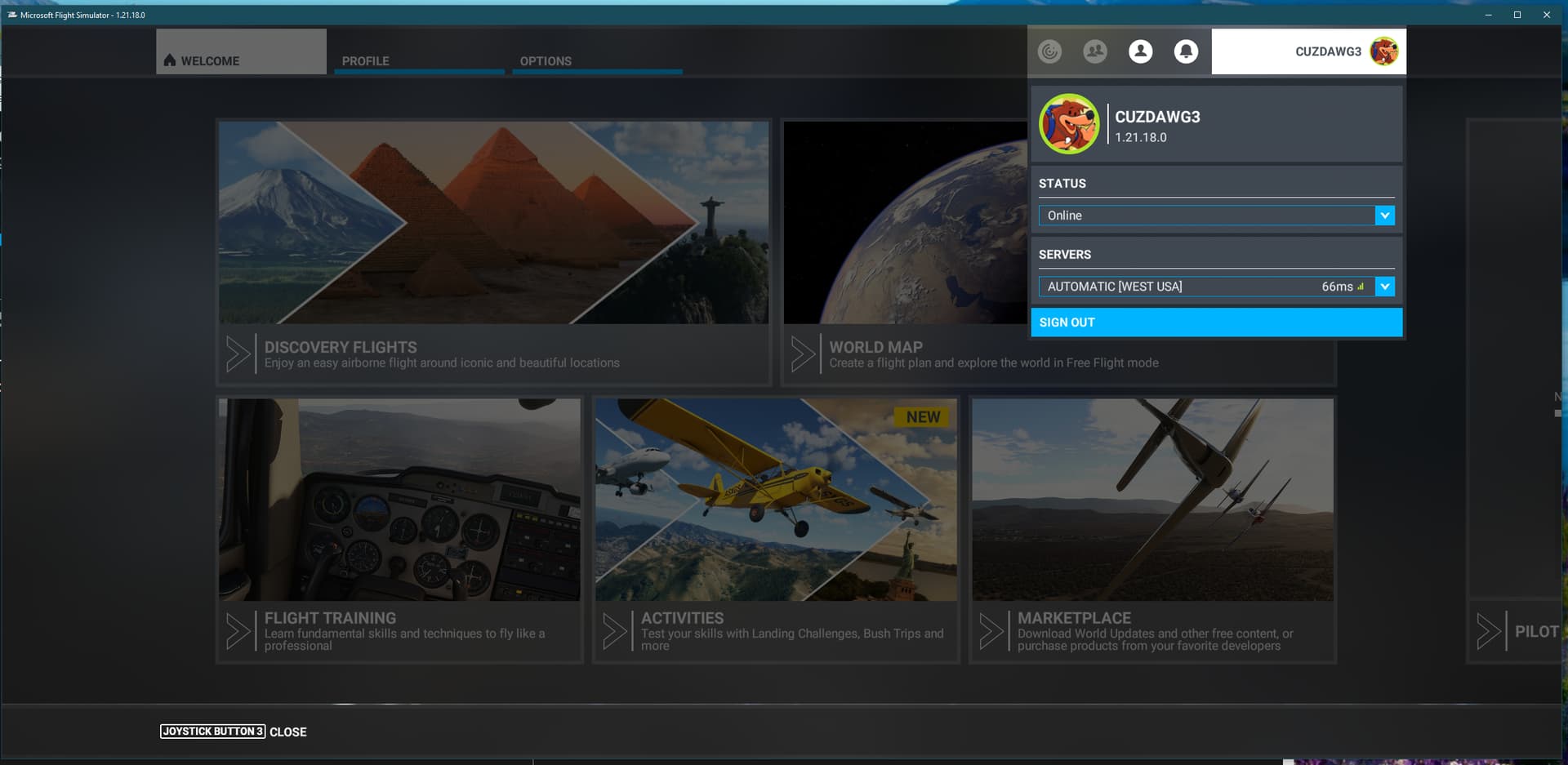Switch to the Profile tab
This screenshot has width=1568, height=765.
point(418,60)
